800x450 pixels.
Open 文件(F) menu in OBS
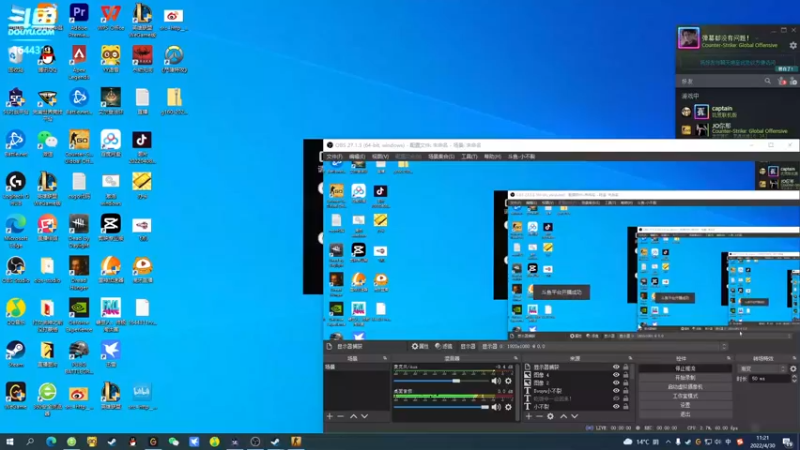[335, 157]
